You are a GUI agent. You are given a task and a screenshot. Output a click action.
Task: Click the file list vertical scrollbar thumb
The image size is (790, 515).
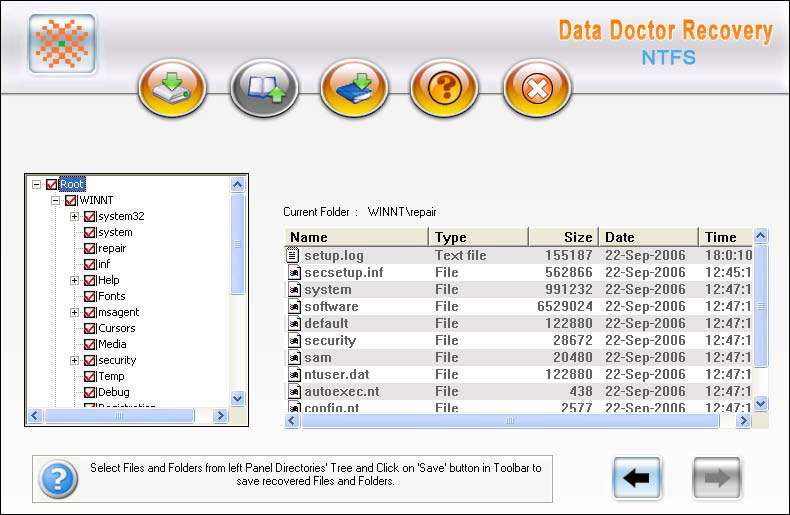pyautogui.click(x=761, y=306)
